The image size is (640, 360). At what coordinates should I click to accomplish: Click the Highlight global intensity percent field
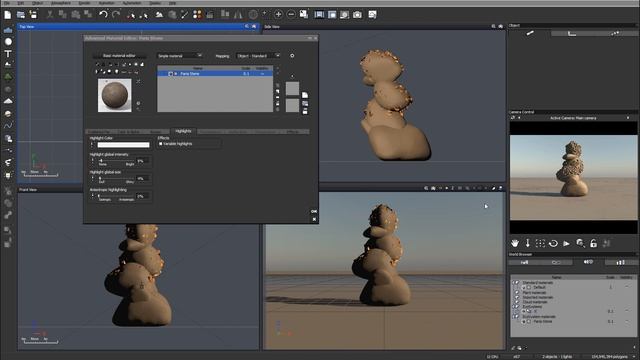(143, 161)
